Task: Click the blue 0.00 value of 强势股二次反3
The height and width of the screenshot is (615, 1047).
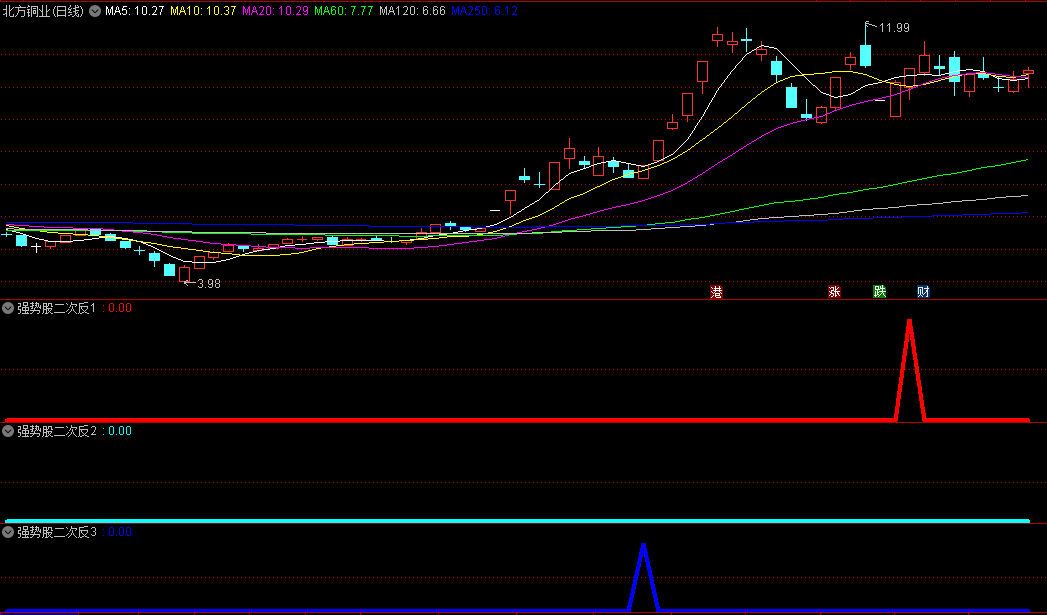Action: pyautogui.click(x=120, y=532)
